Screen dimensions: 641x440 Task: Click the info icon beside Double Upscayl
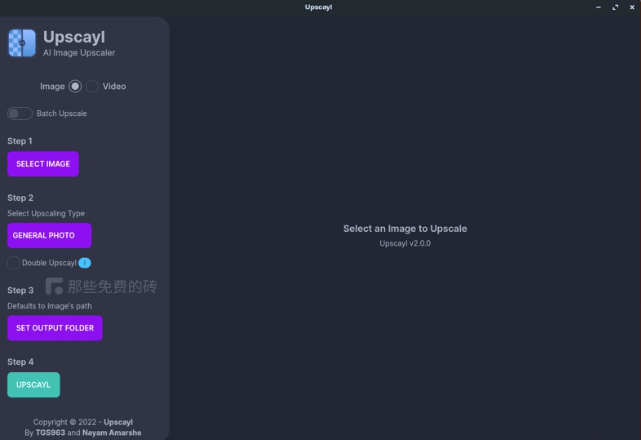(85, 263)
